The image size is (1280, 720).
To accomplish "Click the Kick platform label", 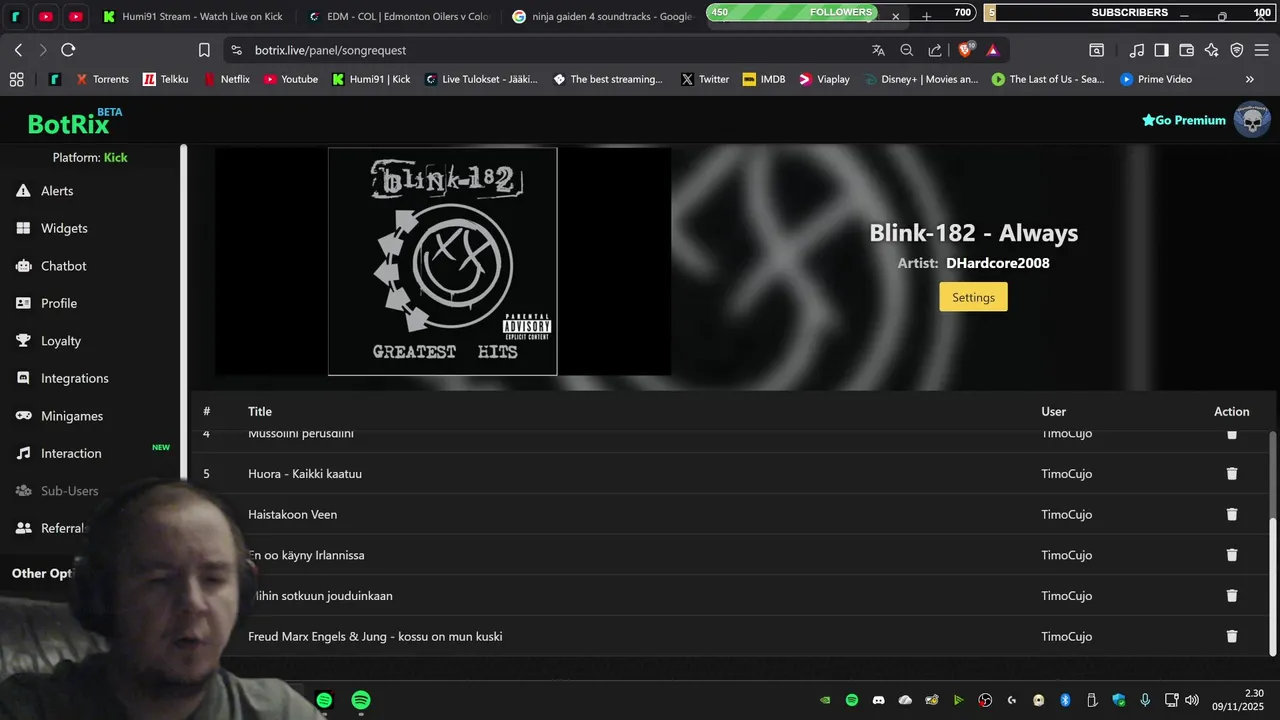I will click(x=116, y=157).
